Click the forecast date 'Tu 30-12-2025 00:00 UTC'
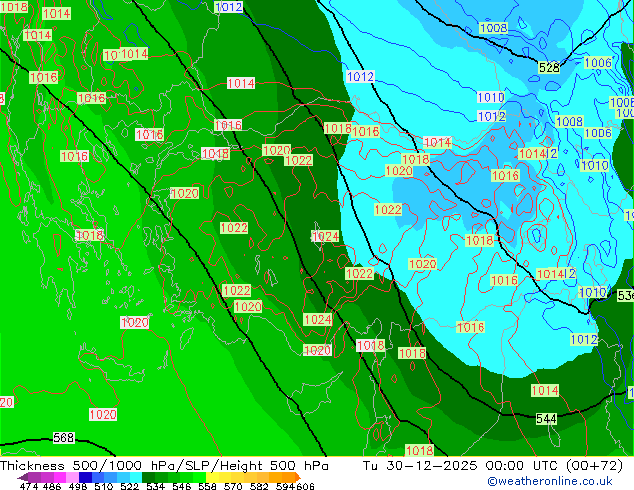Image resolution: width=634 pixels, height=490 pixels. [463, 466]
